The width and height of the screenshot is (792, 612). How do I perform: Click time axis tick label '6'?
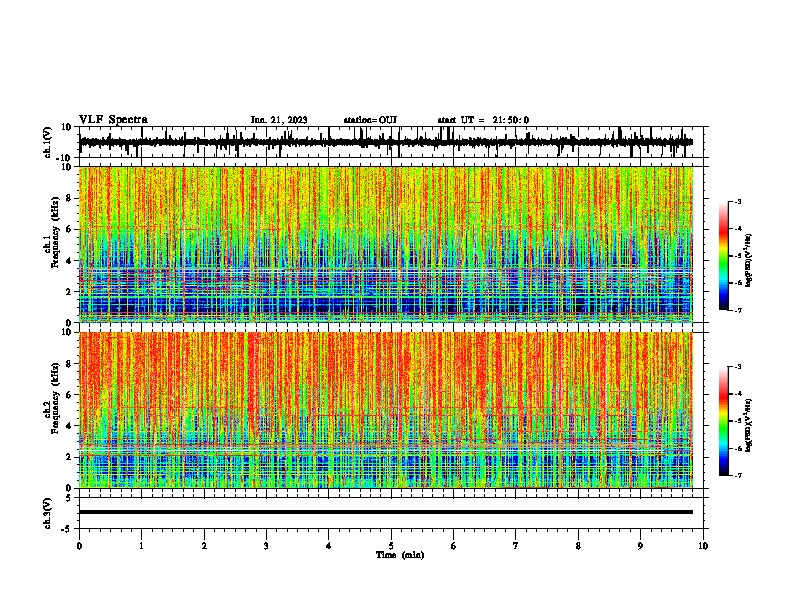pos(454,546)
